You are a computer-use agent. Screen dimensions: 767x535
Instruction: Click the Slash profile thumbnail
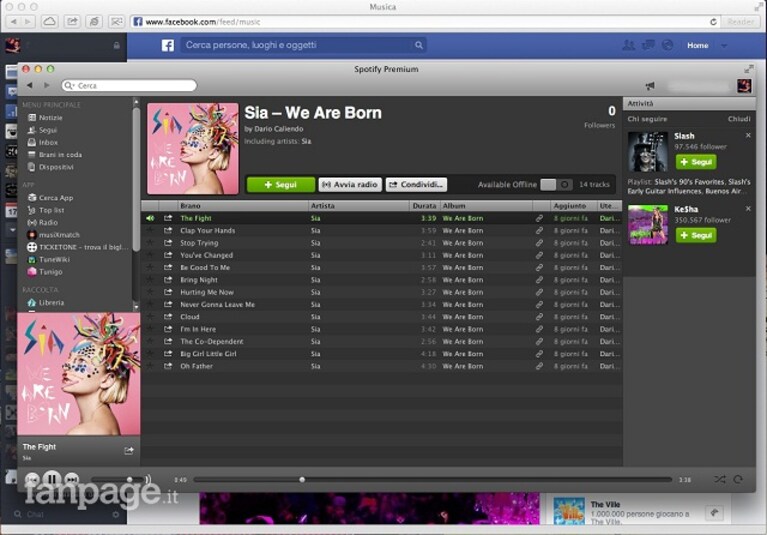point(648,151)
